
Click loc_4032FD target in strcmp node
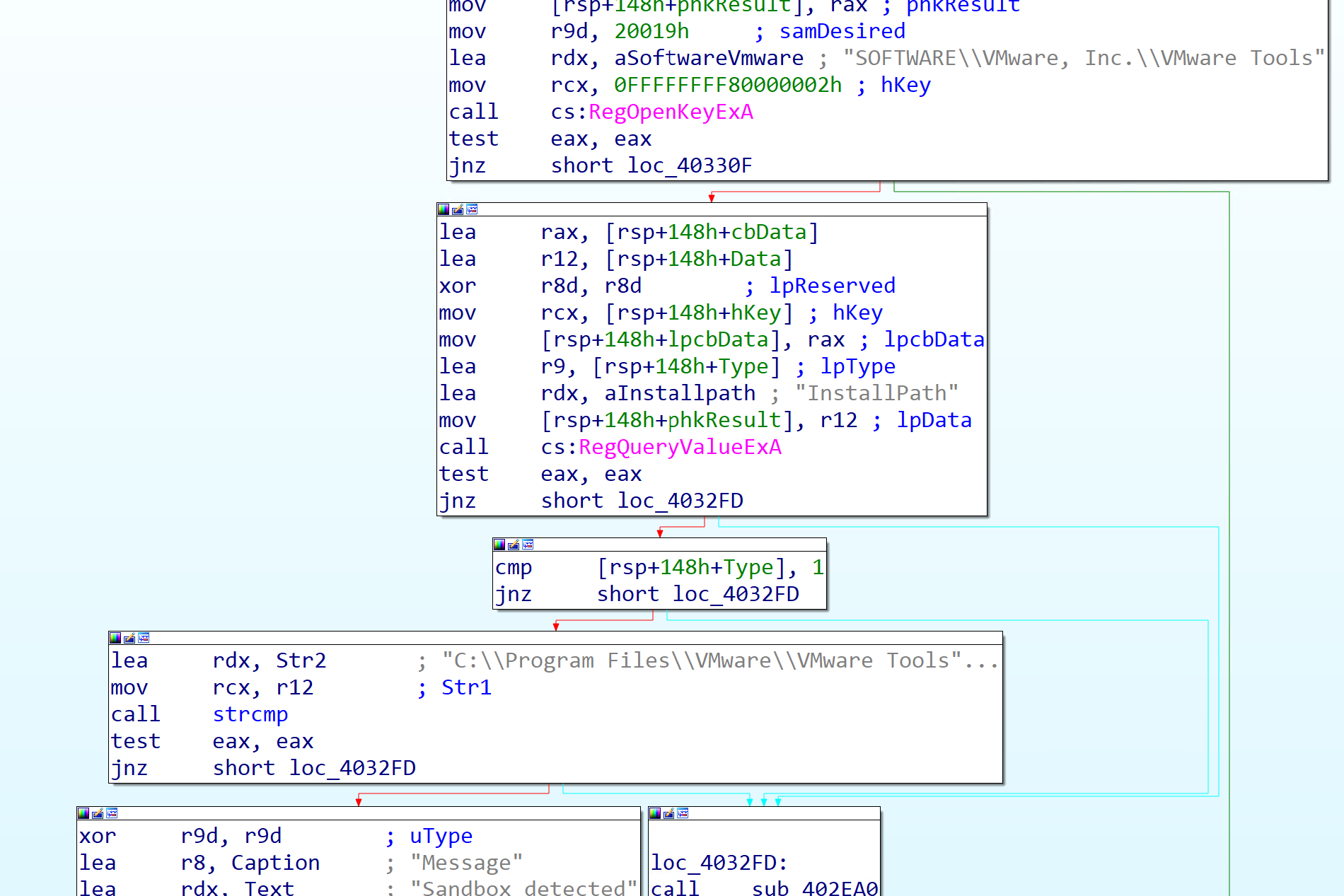[x=352, y=769]
